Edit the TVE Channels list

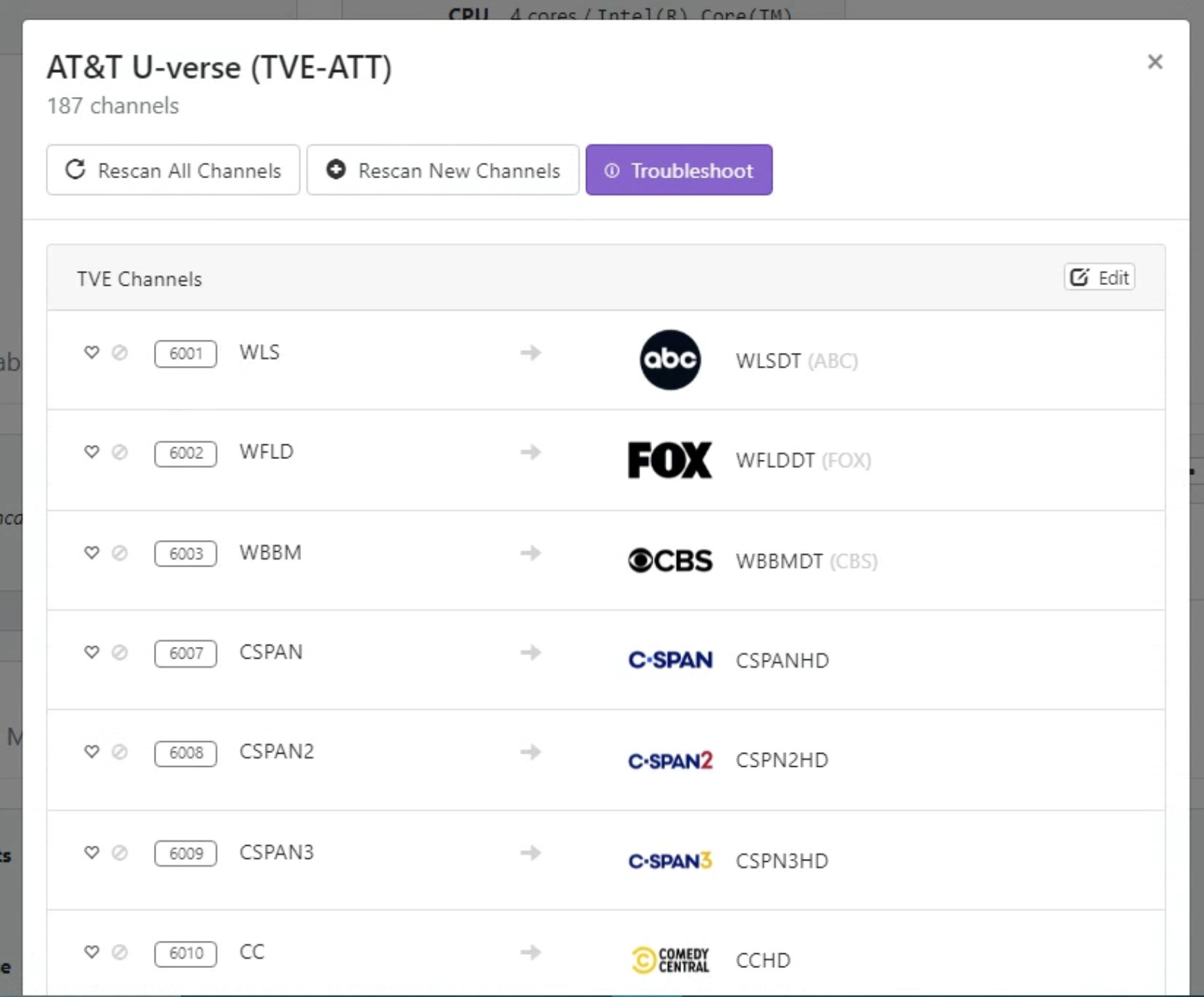1099,278
